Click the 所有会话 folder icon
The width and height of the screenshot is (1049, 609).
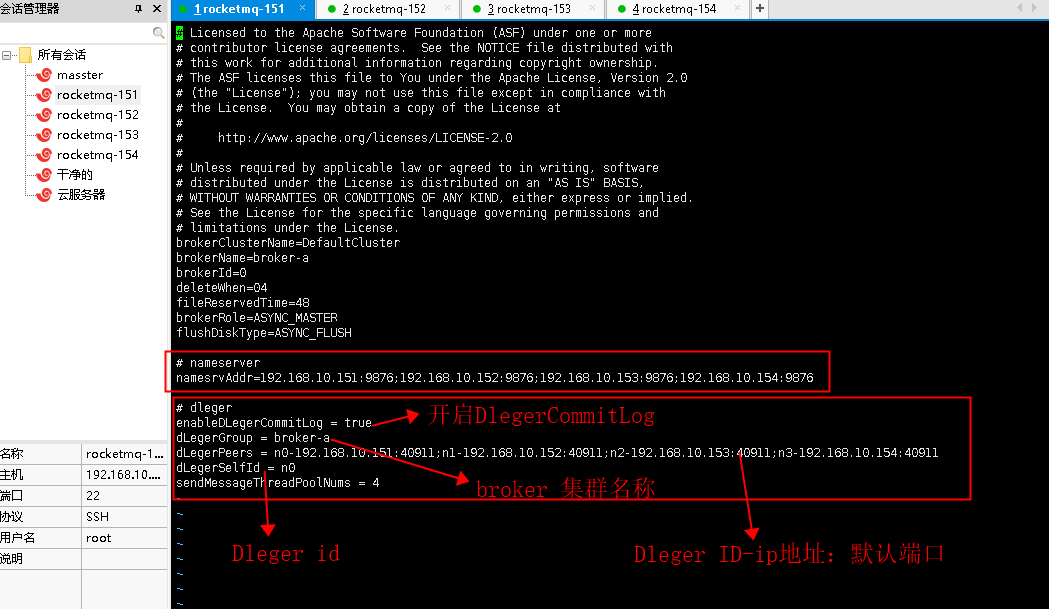(x=26, y=53)
